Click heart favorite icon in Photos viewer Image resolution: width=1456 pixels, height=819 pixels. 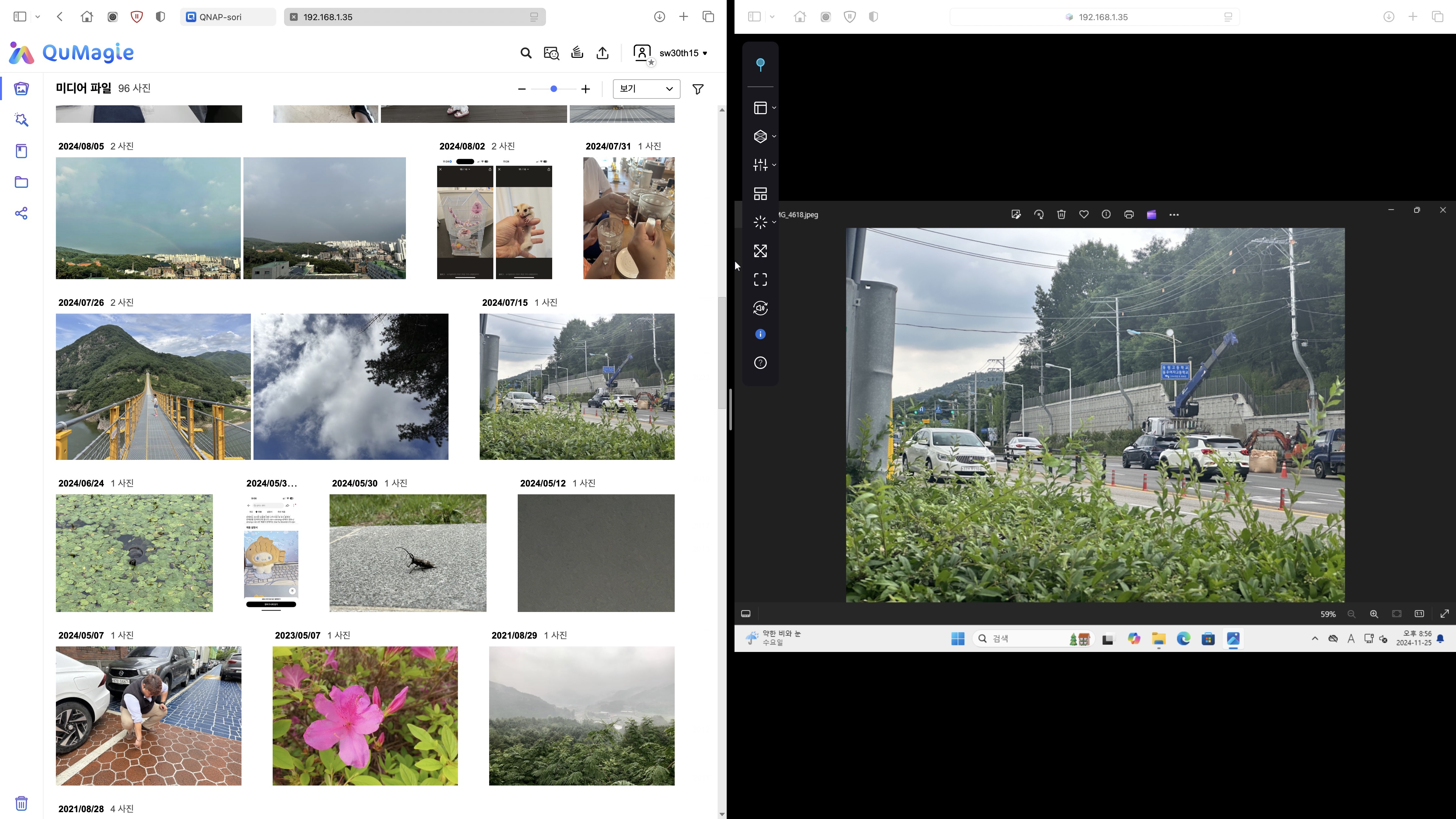pyautogui.click(x=1084, y=214)
